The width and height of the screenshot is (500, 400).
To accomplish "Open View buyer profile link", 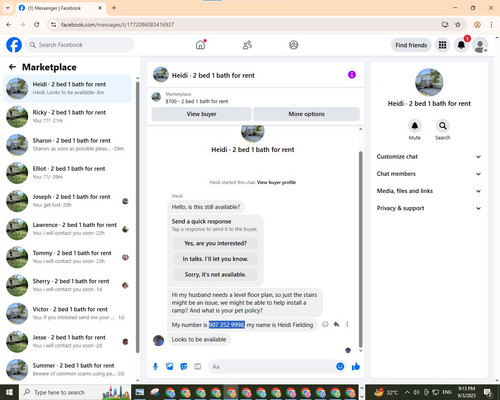I will [x=276, y=182].
